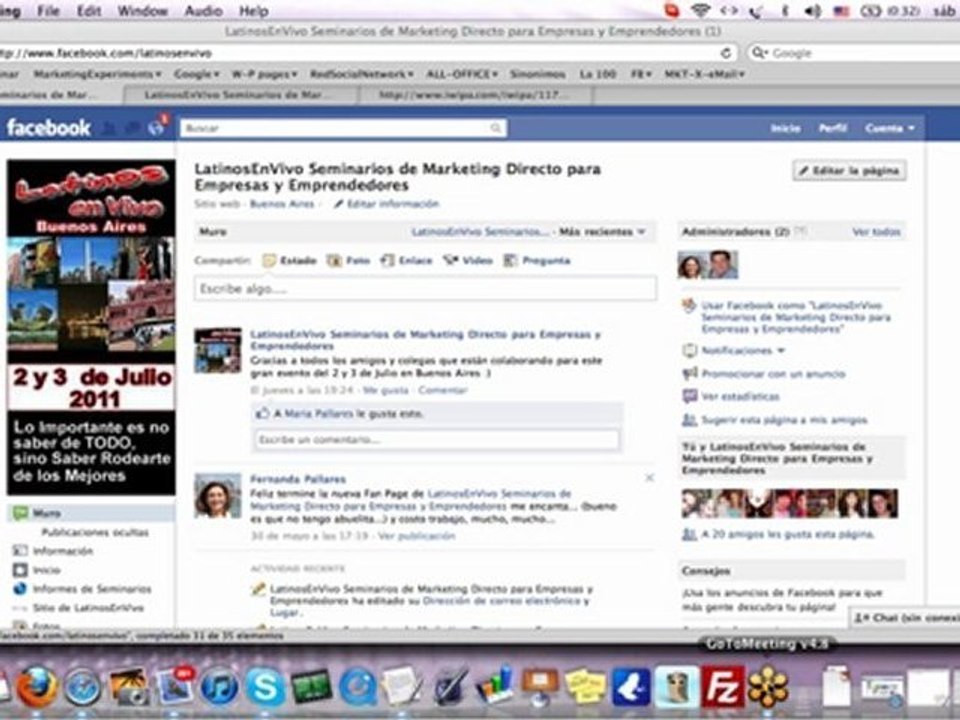Screen dimensions: 960x720
Task: Open the ALL-OFFICE bookmarks folder
Action: click(462, 74)
